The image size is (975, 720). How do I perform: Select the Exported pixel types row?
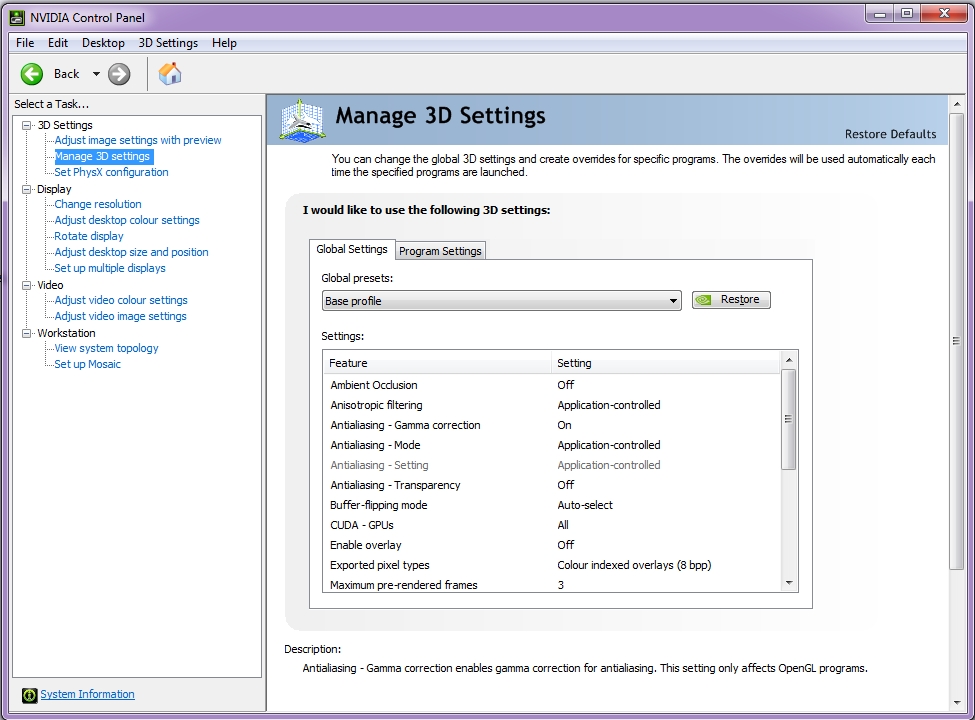tap(552, 565)
